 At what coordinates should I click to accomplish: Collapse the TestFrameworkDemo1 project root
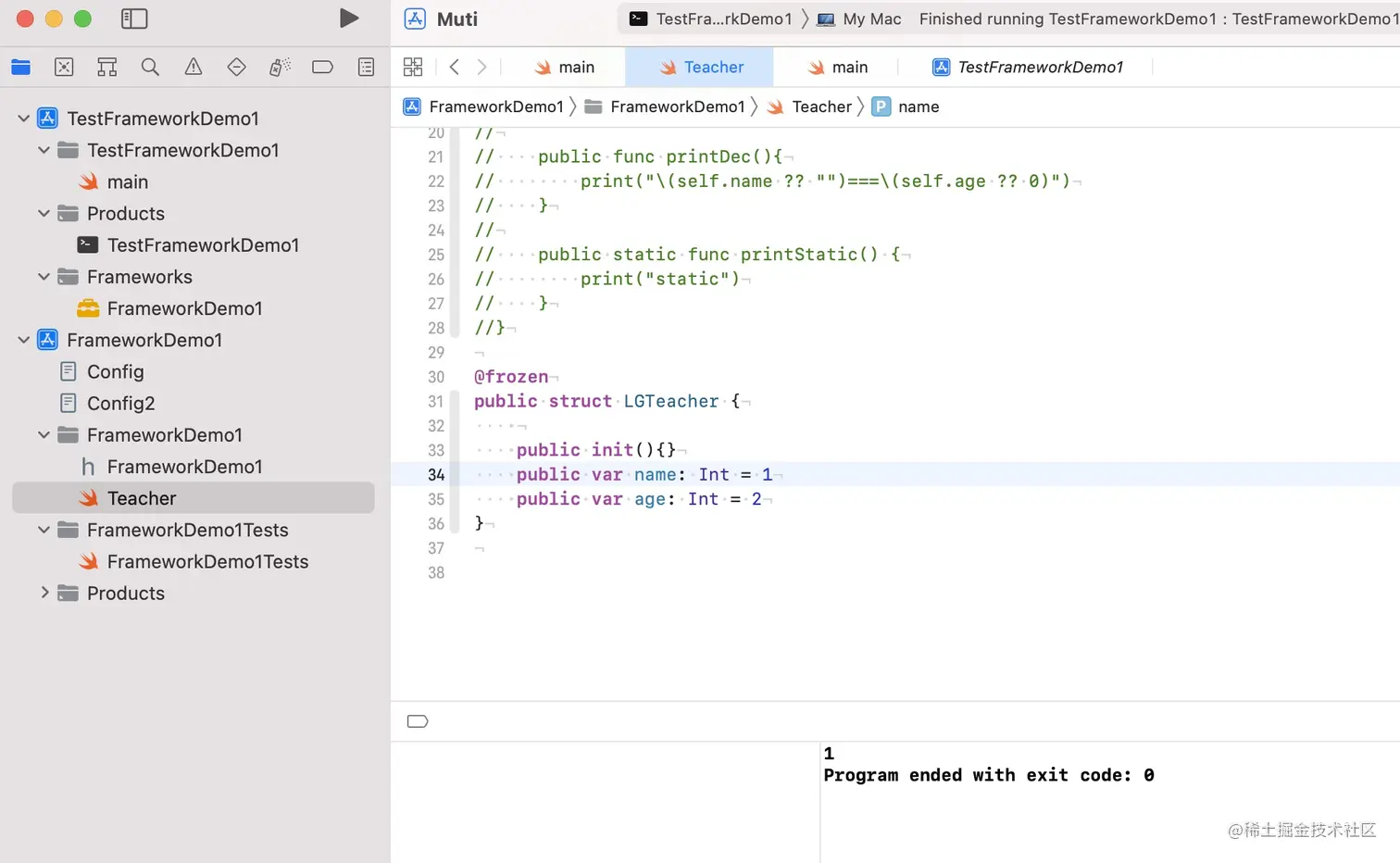(23, 119)
